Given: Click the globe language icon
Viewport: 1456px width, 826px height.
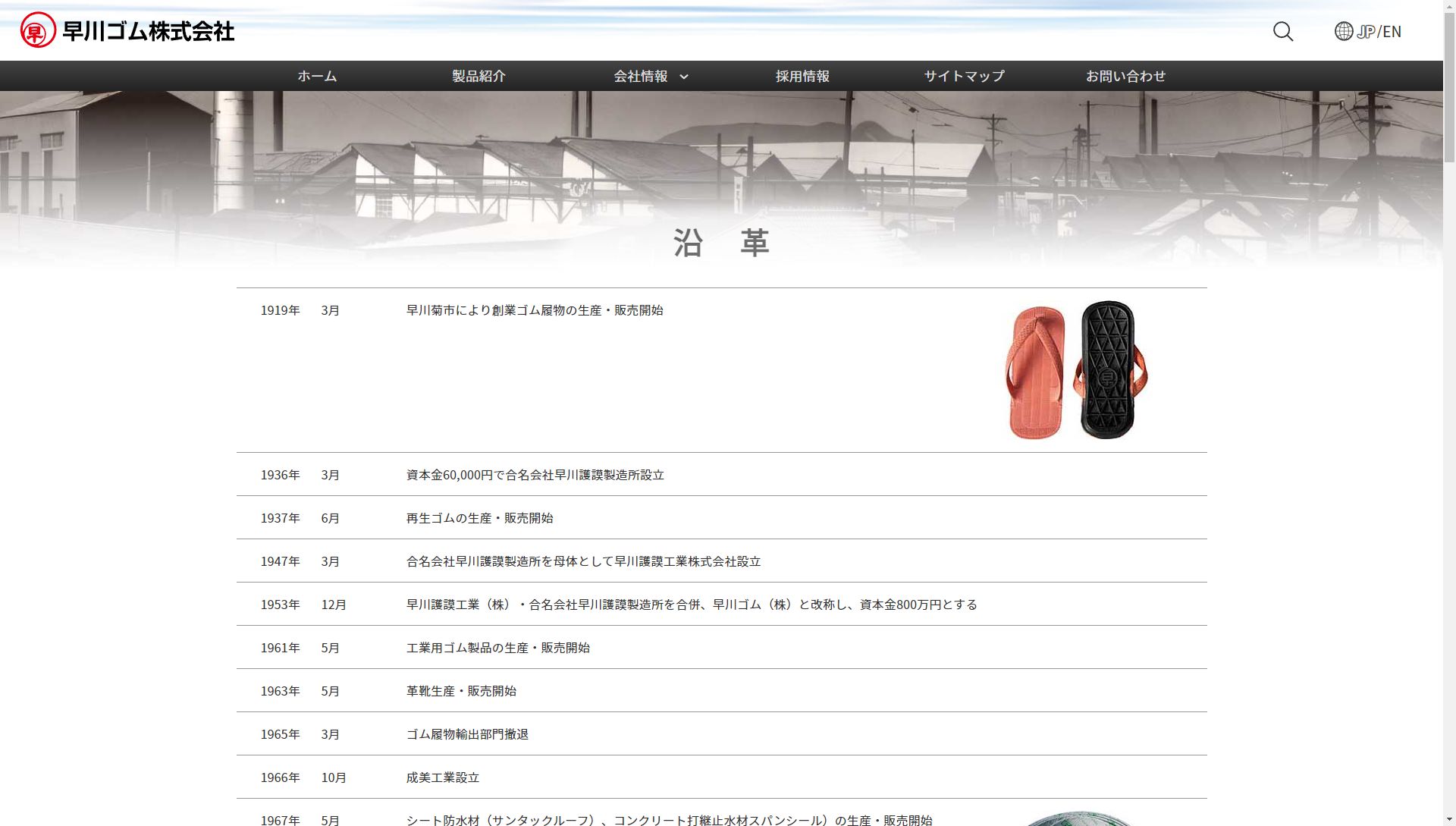Looking at the screenshot, I should [x=1344, y=31].
